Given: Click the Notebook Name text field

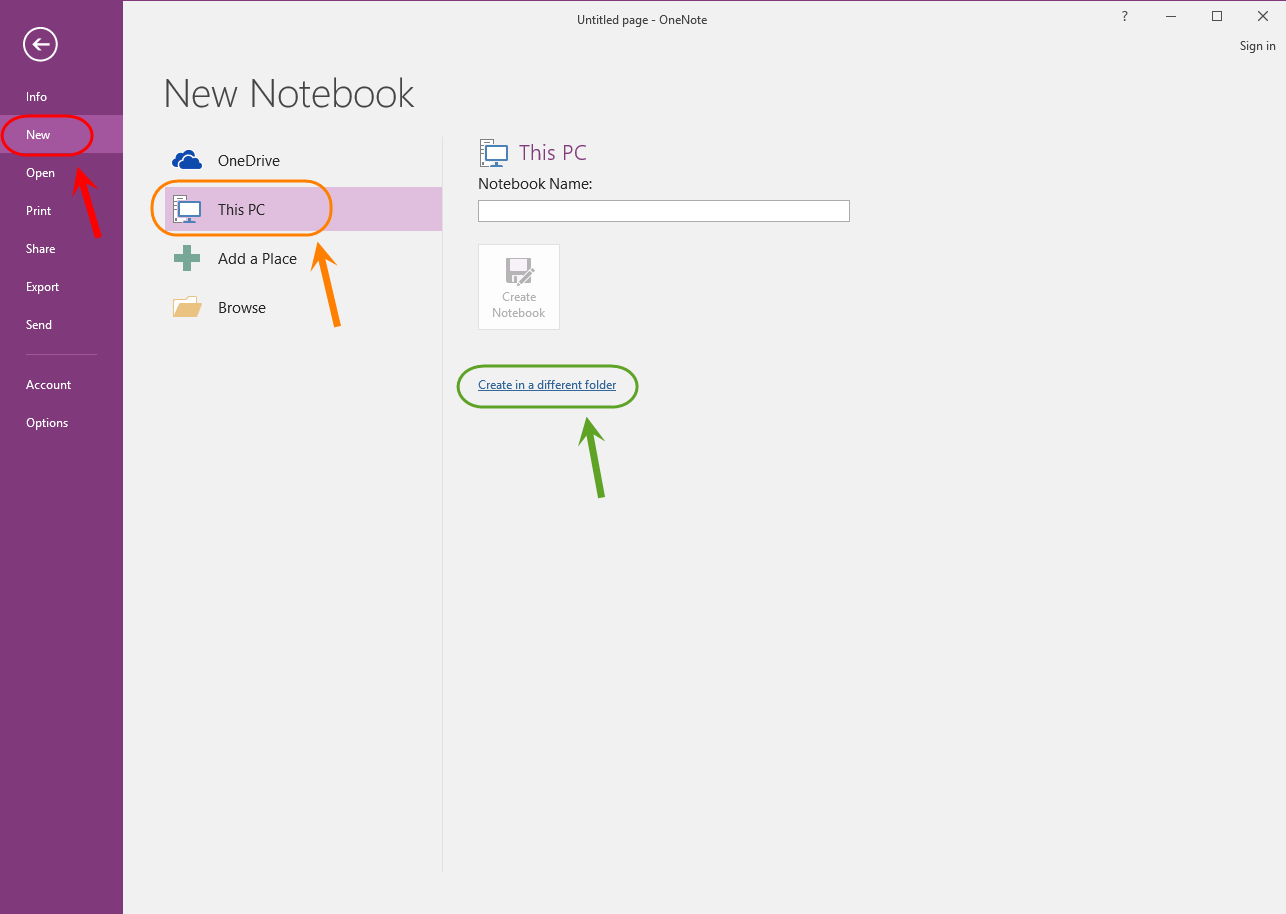Looking at the screenshot, I should [664, 211].
